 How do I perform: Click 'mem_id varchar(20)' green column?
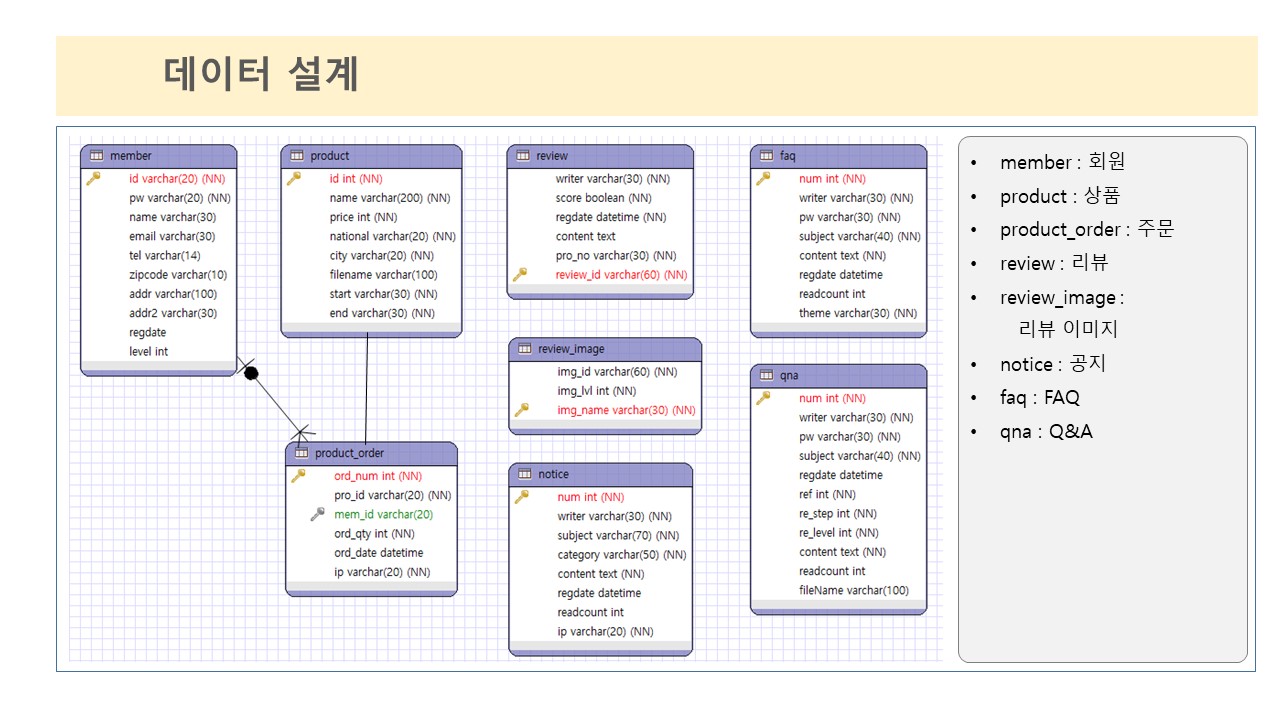point(384,514)
